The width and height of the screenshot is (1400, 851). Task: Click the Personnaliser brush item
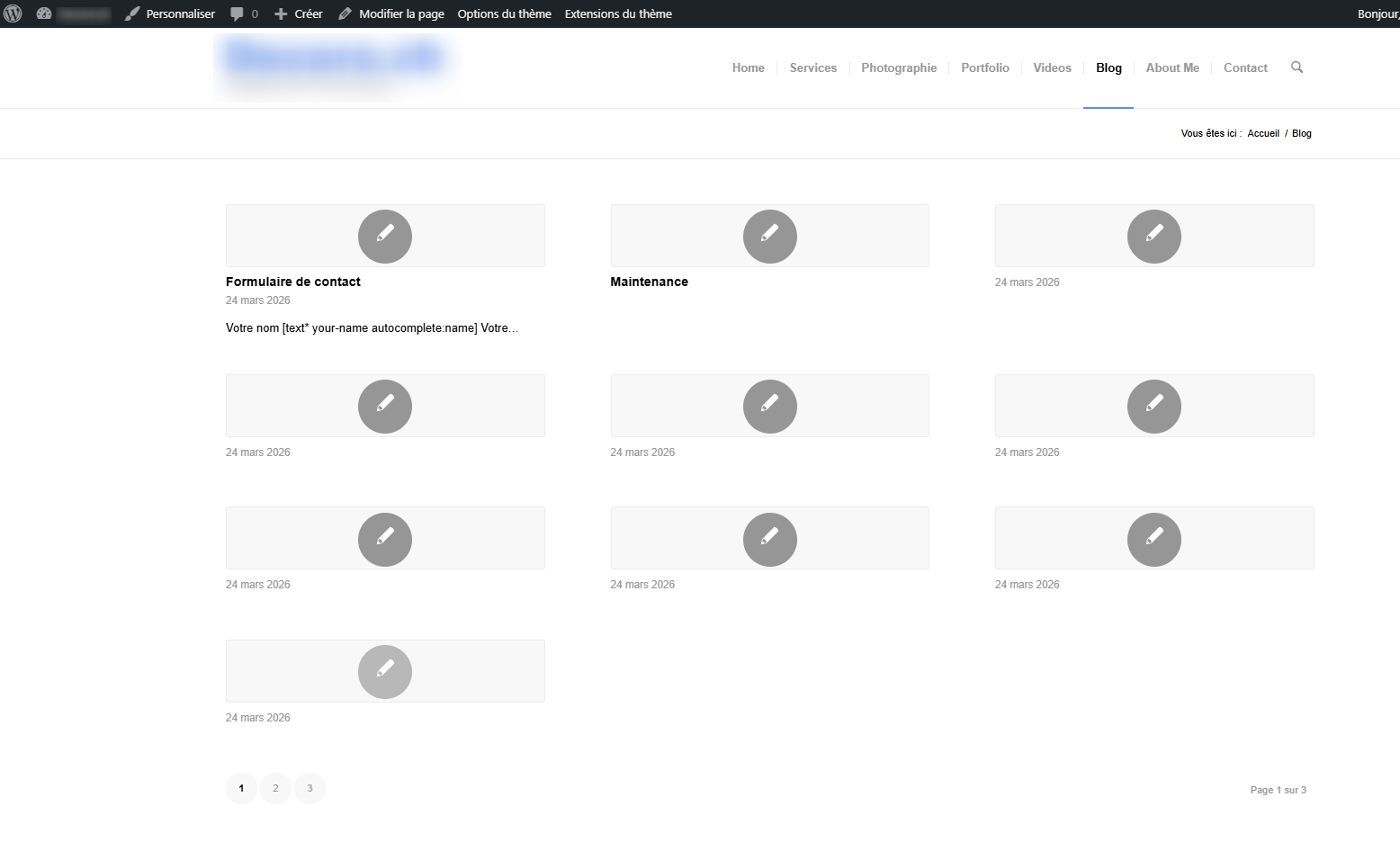click(x=170, y=13)
